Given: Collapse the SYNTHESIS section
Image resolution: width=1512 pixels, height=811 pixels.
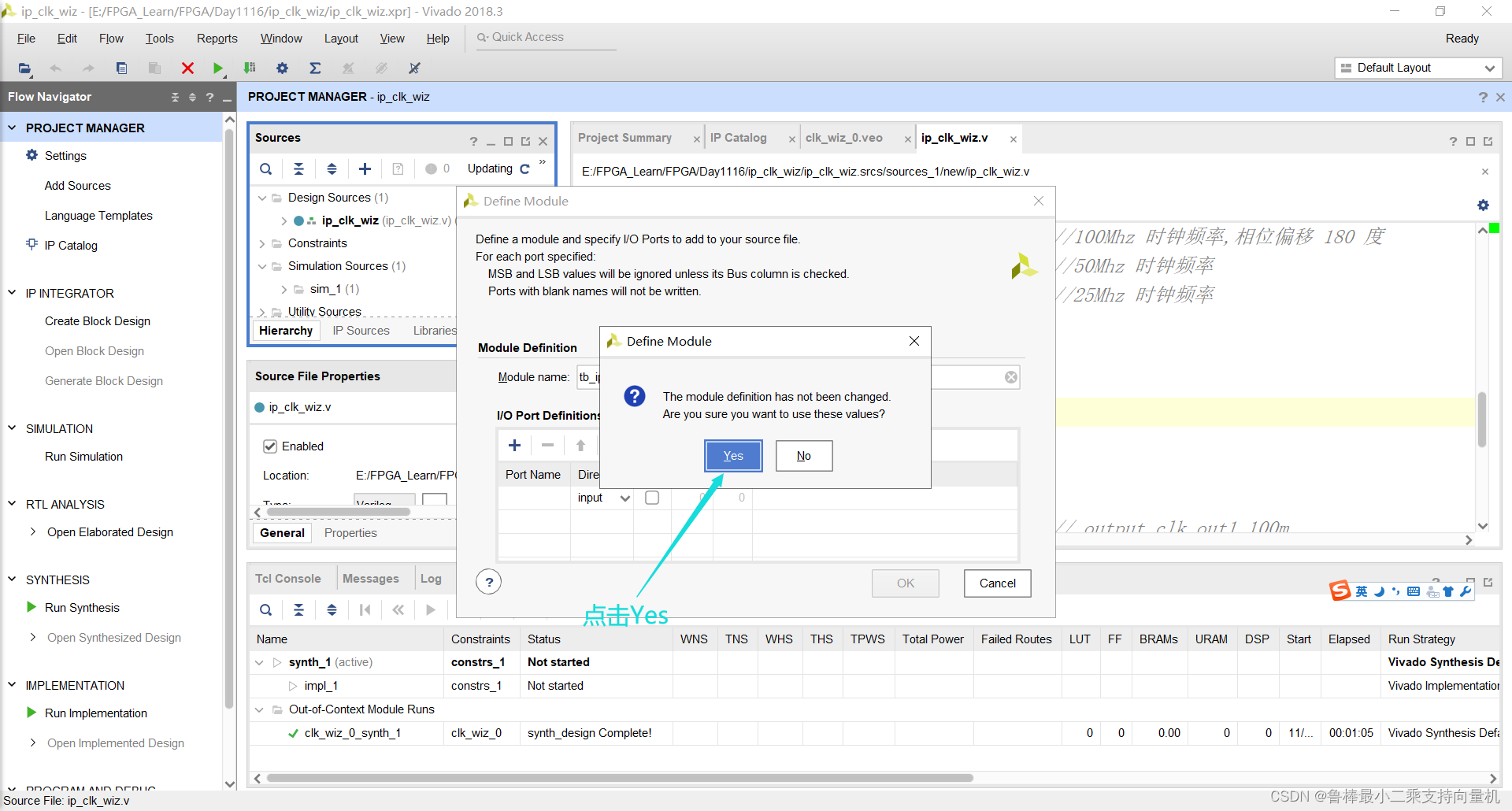Looking at the screenshot, I should click(x=12, y=580).
